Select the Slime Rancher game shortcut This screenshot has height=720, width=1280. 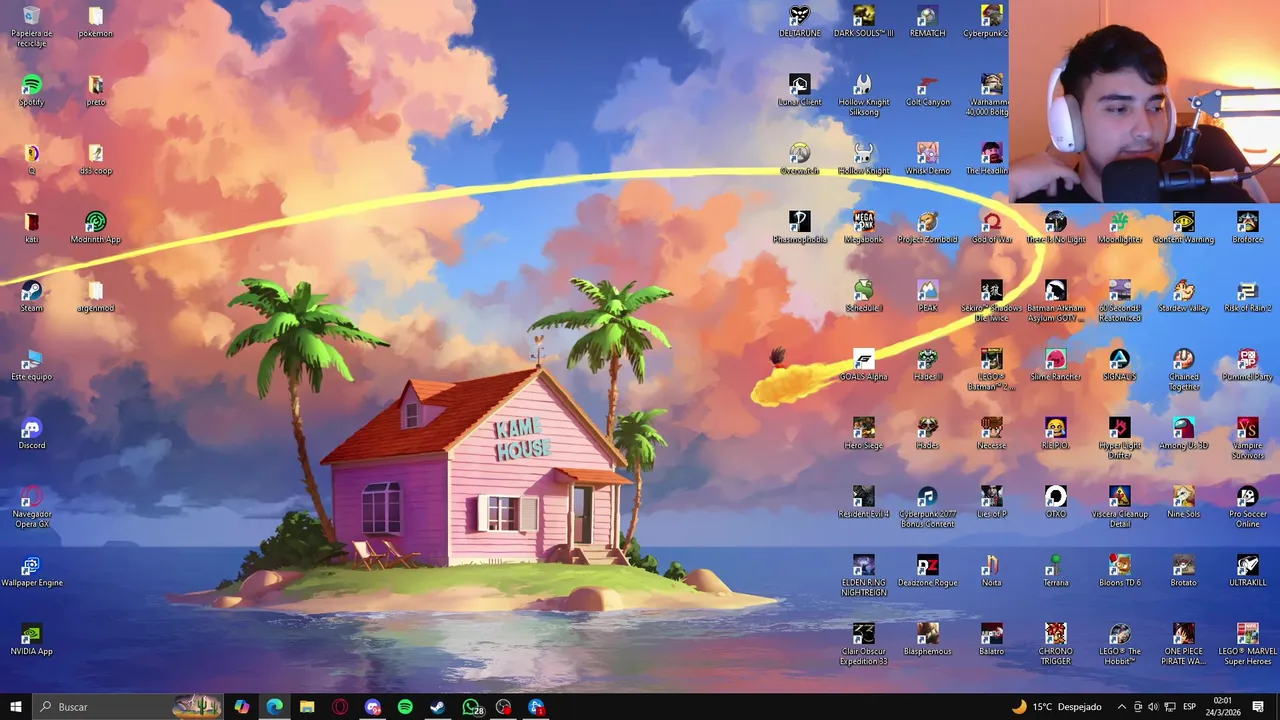coord(1055,365)
